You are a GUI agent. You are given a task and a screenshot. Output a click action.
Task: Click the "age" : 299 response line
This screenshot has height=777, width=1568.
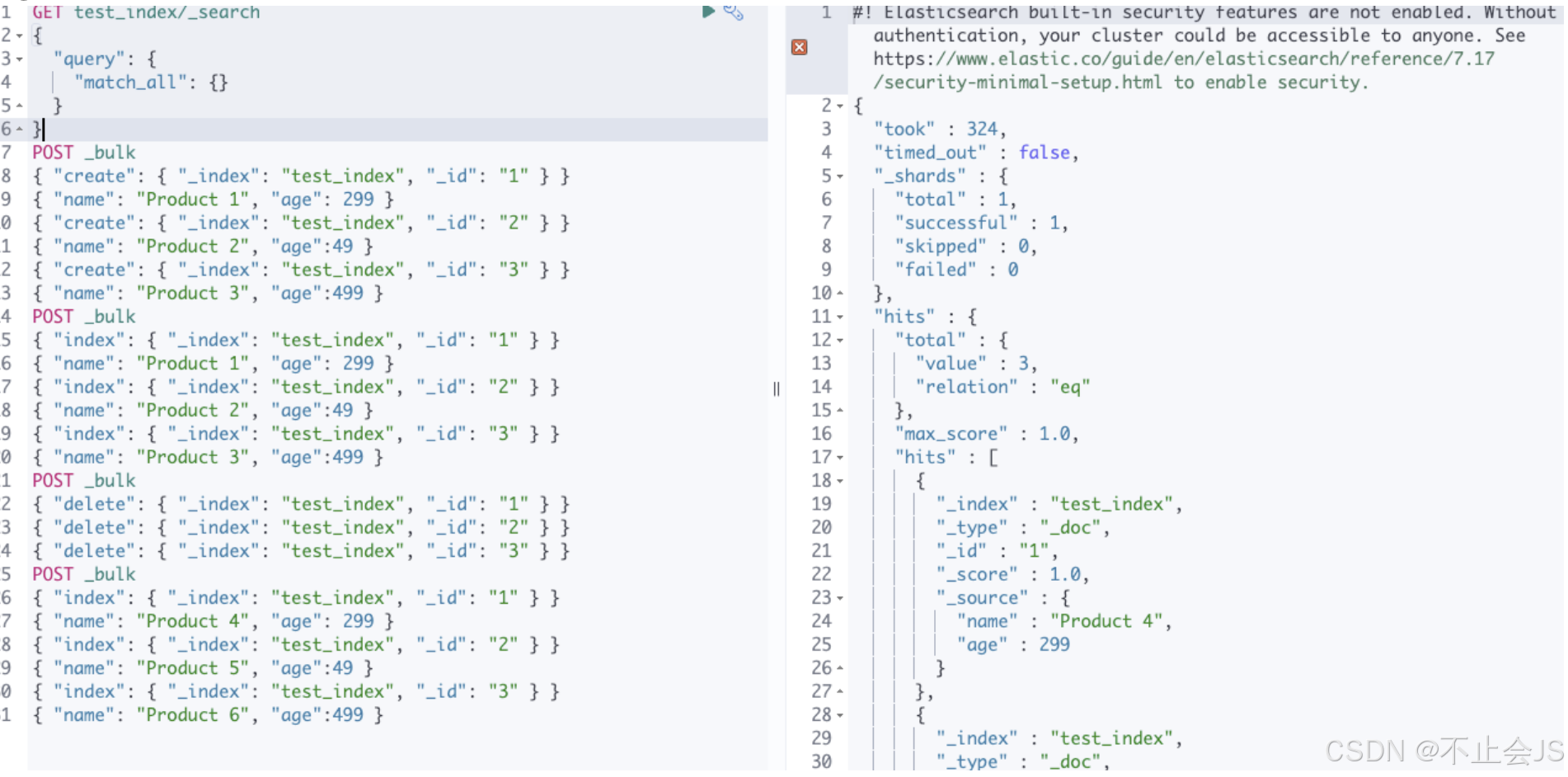pyautogui.click(x=1013, y=645)
